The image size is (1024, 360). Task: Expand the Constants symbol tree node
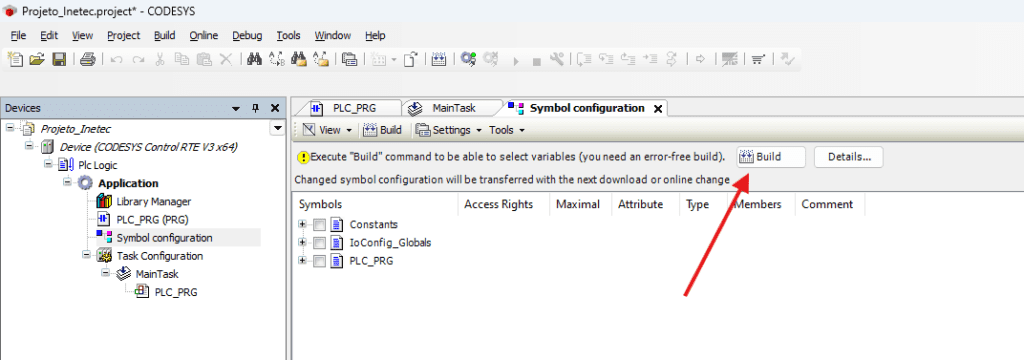[x=302, y=224]
